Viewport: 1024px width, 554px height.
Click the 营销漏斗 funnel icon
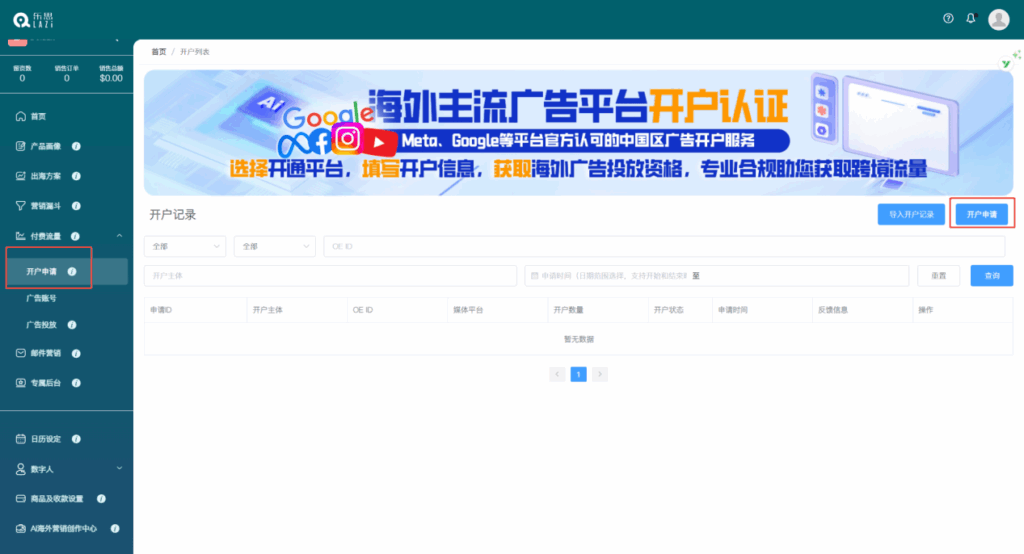pos(21,206)
